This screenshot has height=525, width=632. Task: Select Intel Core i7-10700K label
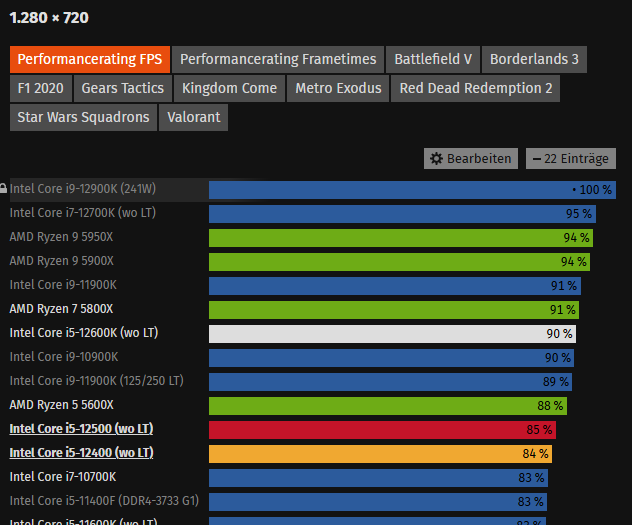point(63,477)
